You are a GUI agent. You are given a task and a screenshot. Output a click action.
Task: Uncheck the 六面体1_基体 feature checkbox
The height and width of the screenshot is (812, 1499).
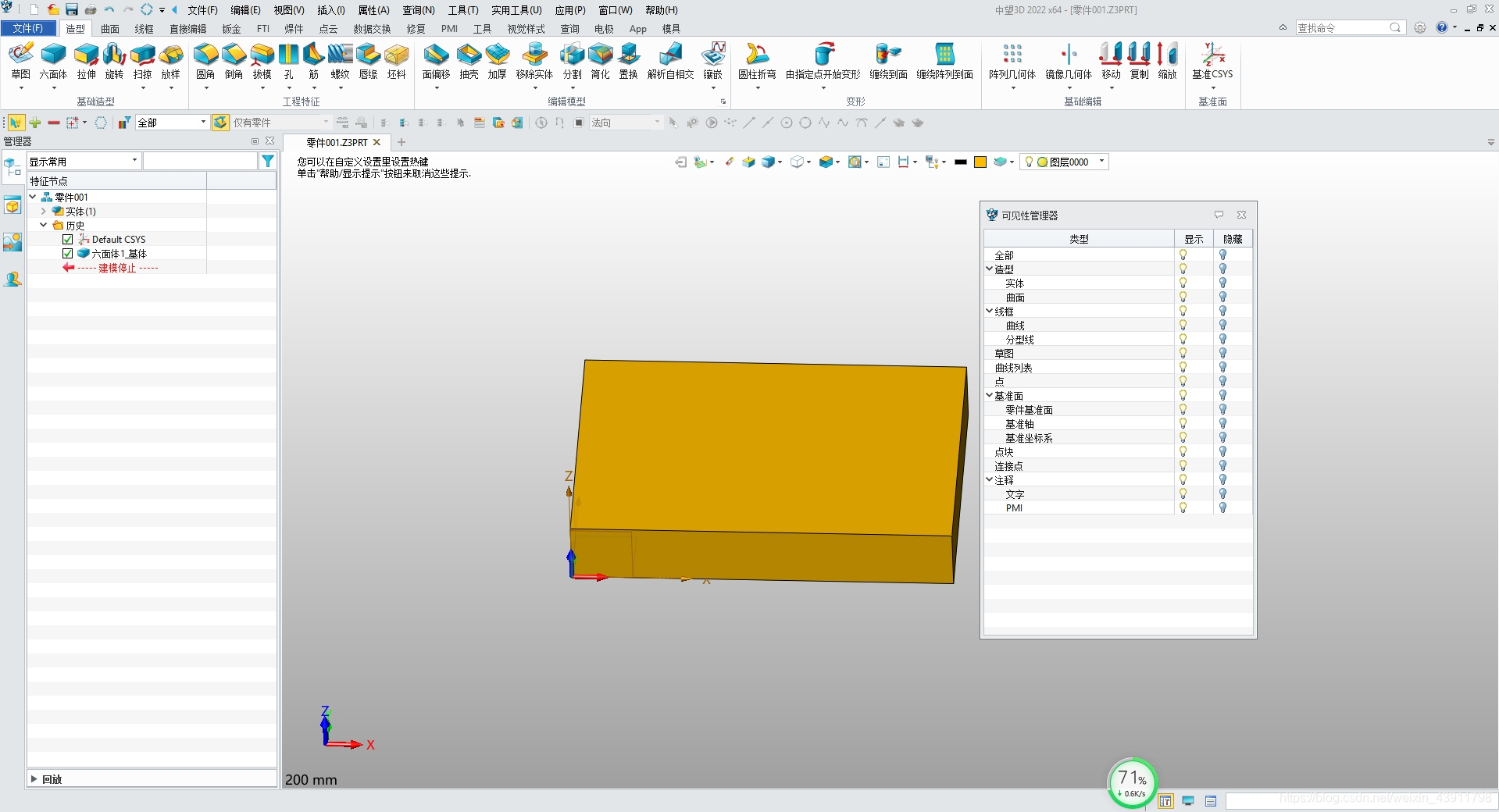pyautogui.click(x=68, y=254)
